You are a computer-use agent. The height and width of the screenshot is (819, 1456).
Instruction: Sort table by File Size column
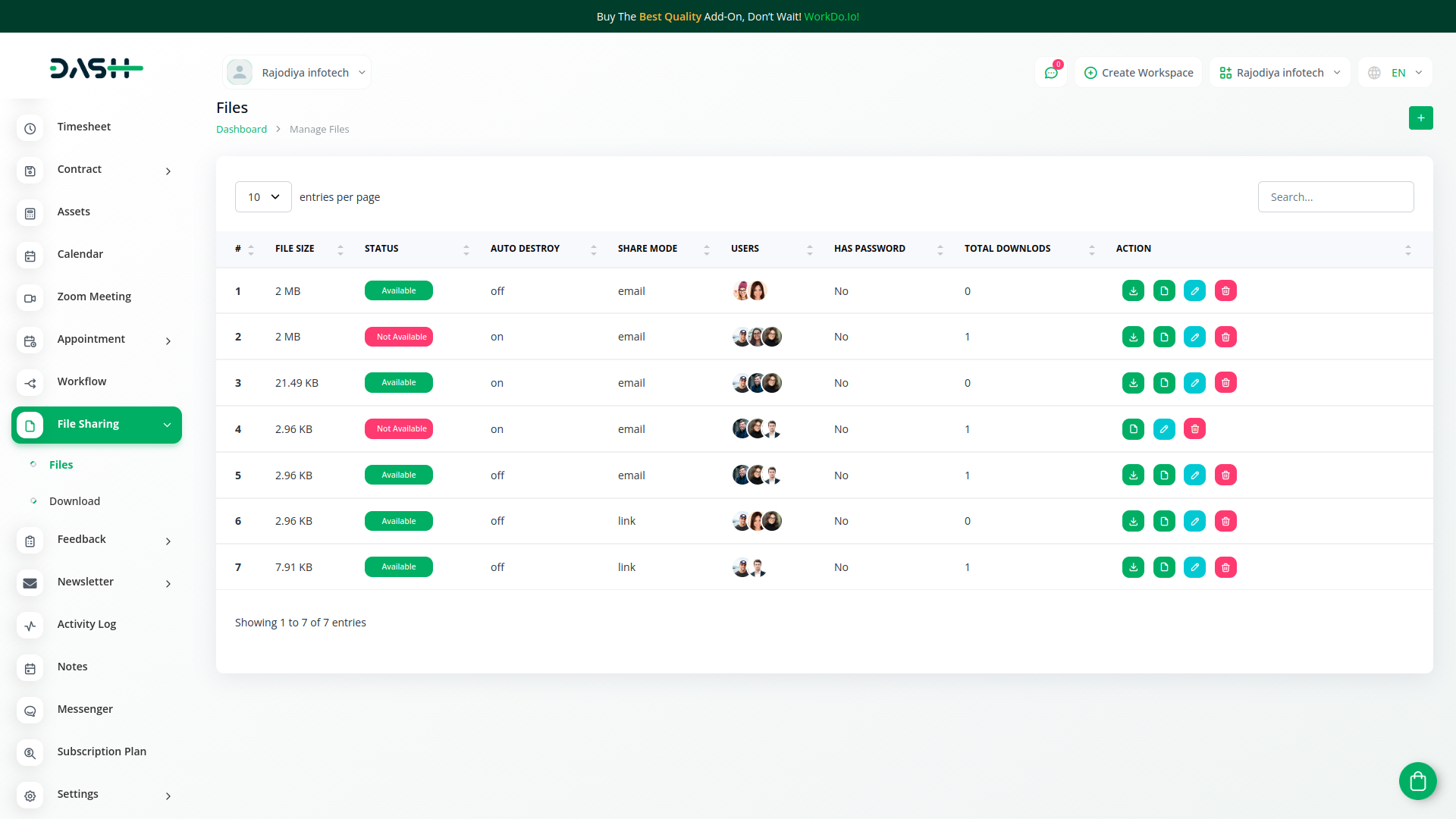(295, 249)
